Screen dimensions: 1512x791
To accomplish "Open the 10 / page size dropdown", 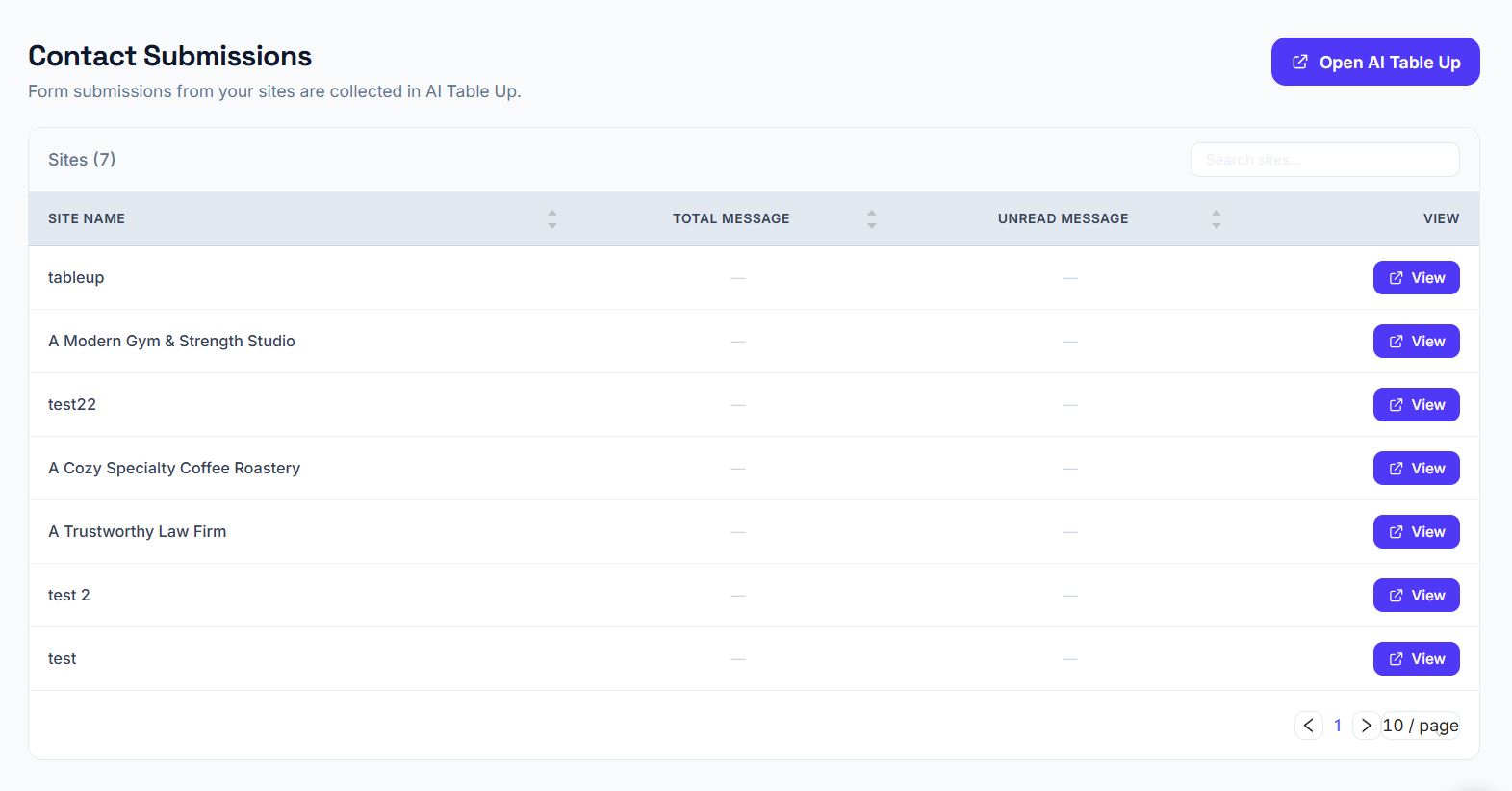I will [1421, 726].
